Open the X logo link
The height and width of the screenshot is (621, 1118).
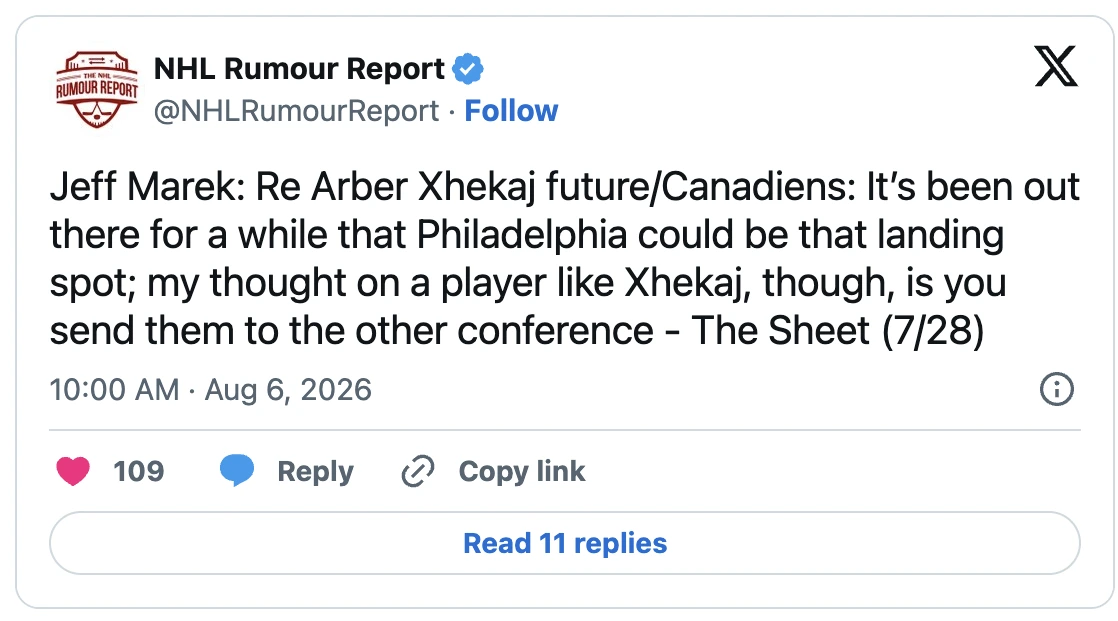(x=1056, y=66)
